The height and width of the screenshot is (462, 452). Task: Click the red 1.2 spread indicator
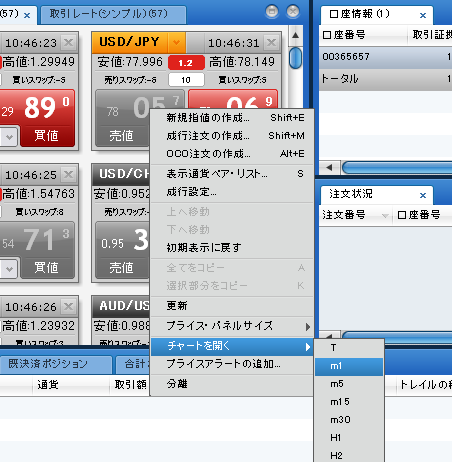pos(186,63)
